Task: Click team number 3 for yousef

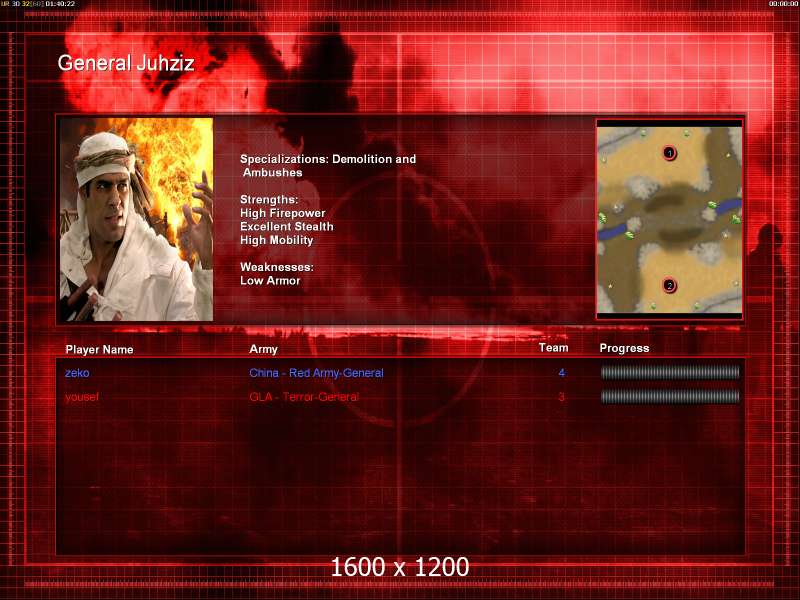Action: (x=561, y=396)
